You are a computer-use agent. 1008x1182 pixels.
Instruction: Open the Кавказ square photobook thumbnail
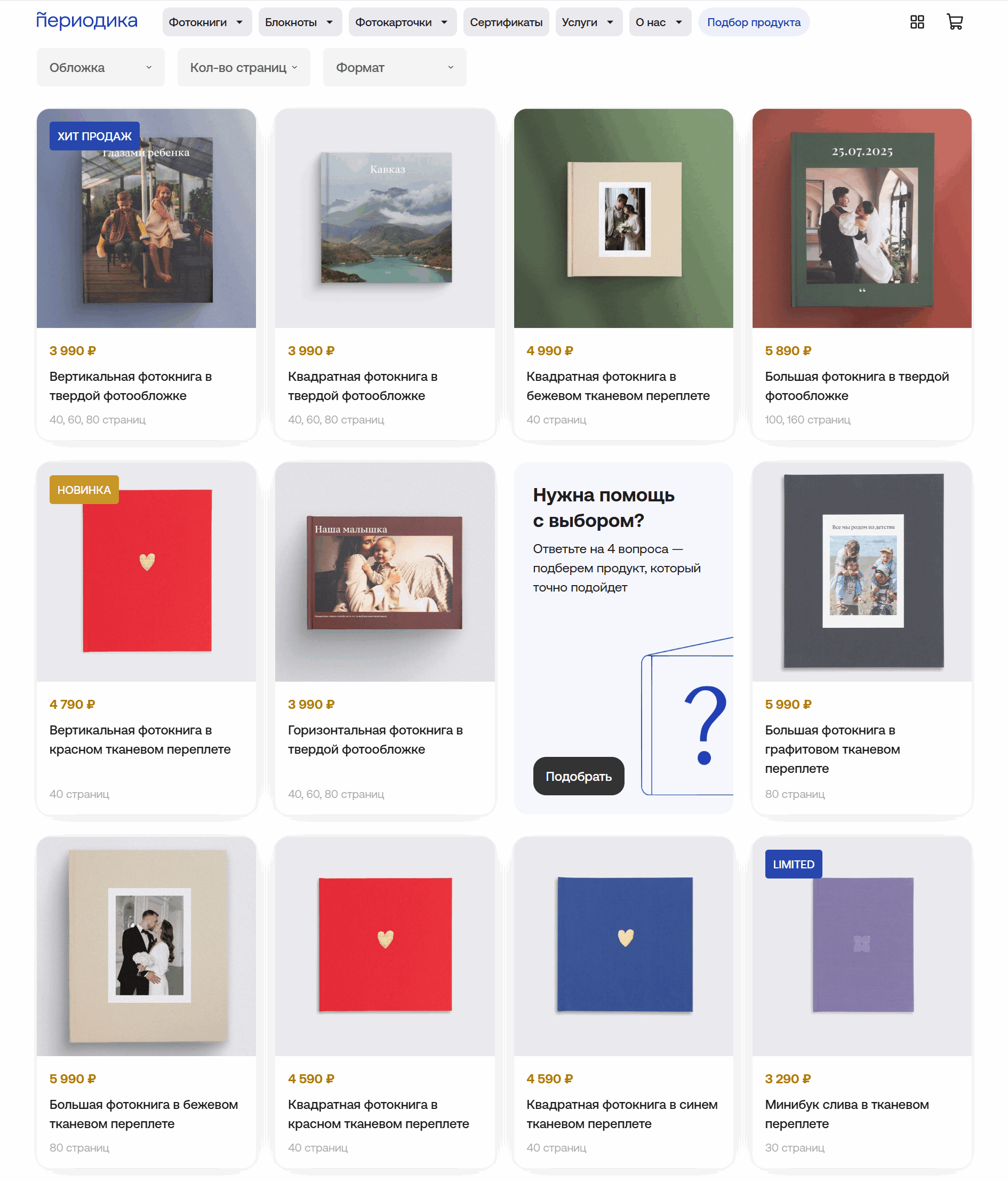pos(385,219)
